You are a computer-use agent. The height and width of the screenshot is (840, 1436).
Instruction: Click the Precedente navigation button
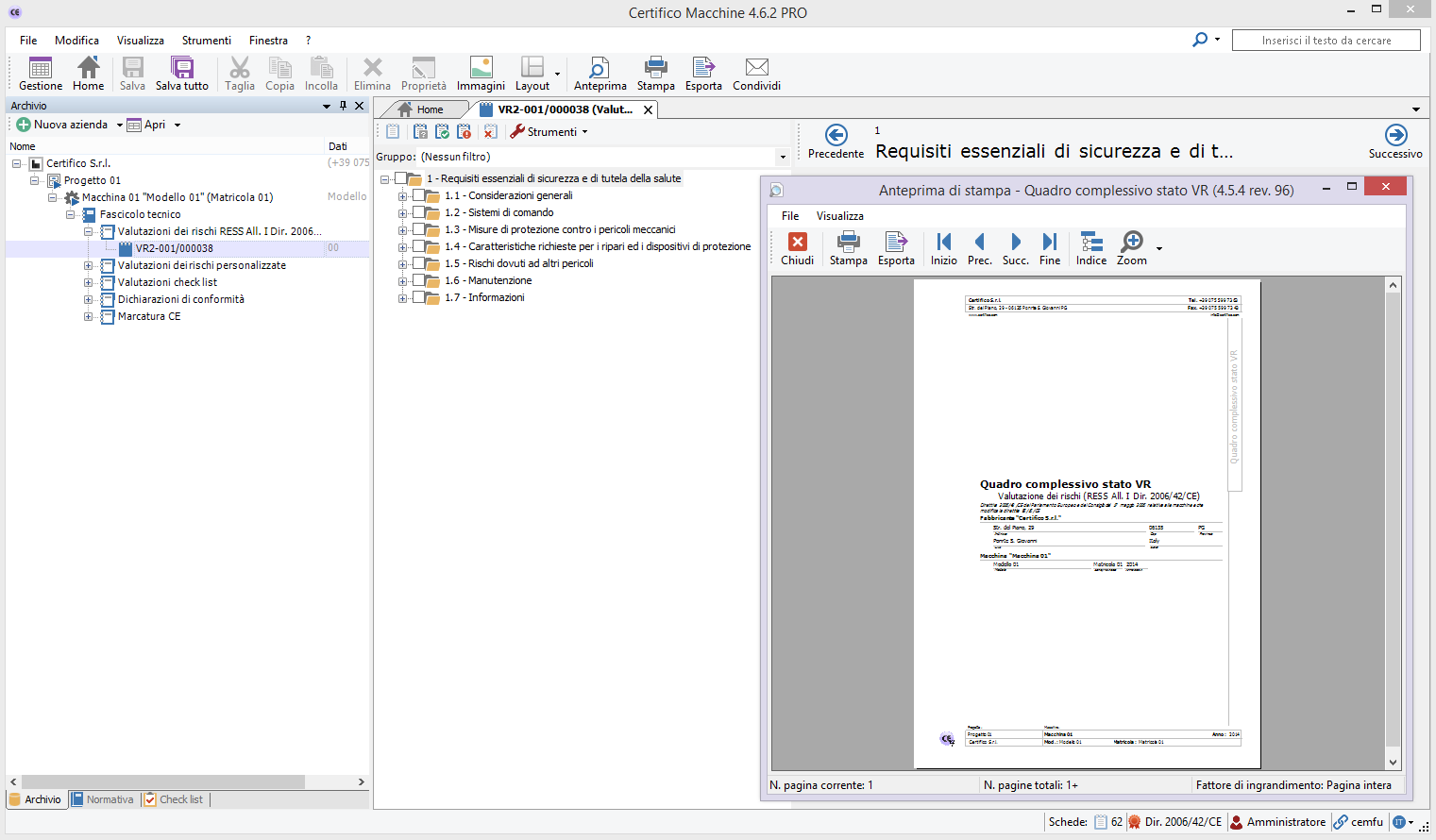click(836, 141)
